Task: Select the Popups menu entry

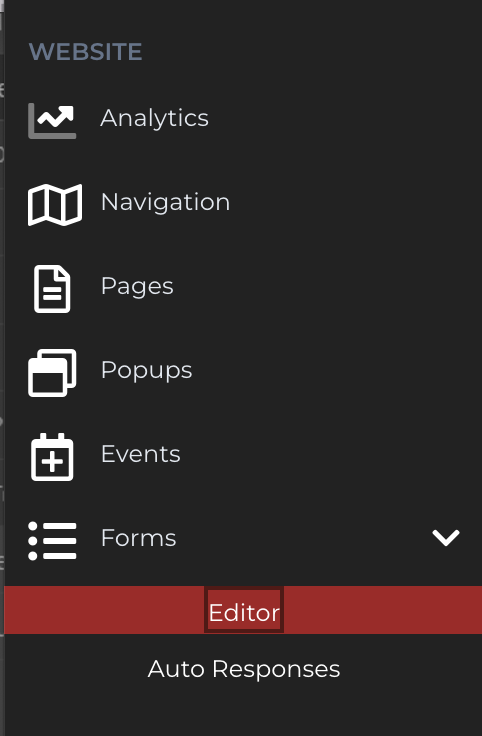Action: click(x=146, y=370)
